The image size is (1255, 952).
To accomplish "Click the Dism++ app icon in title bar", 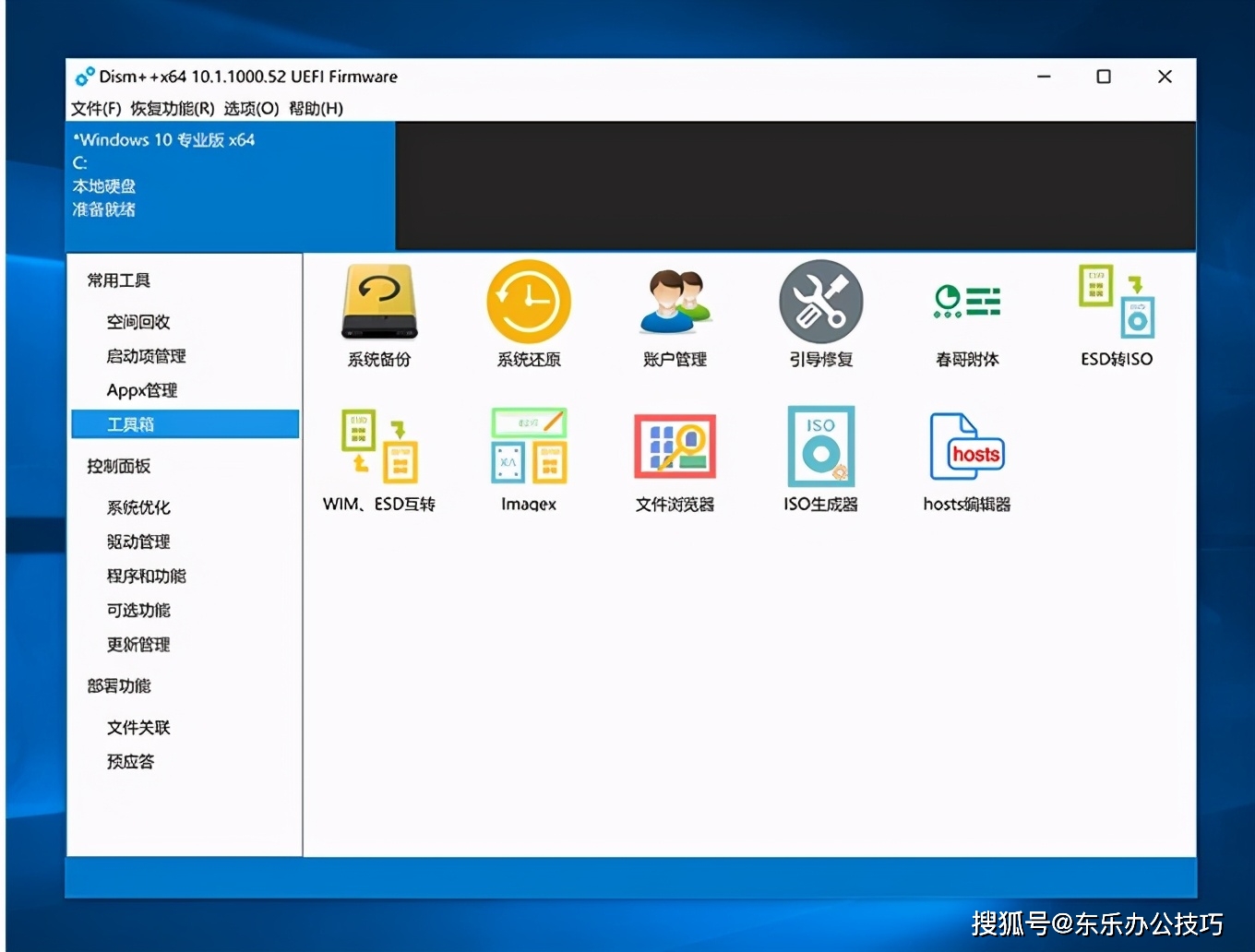I will [x=85, y=77].
